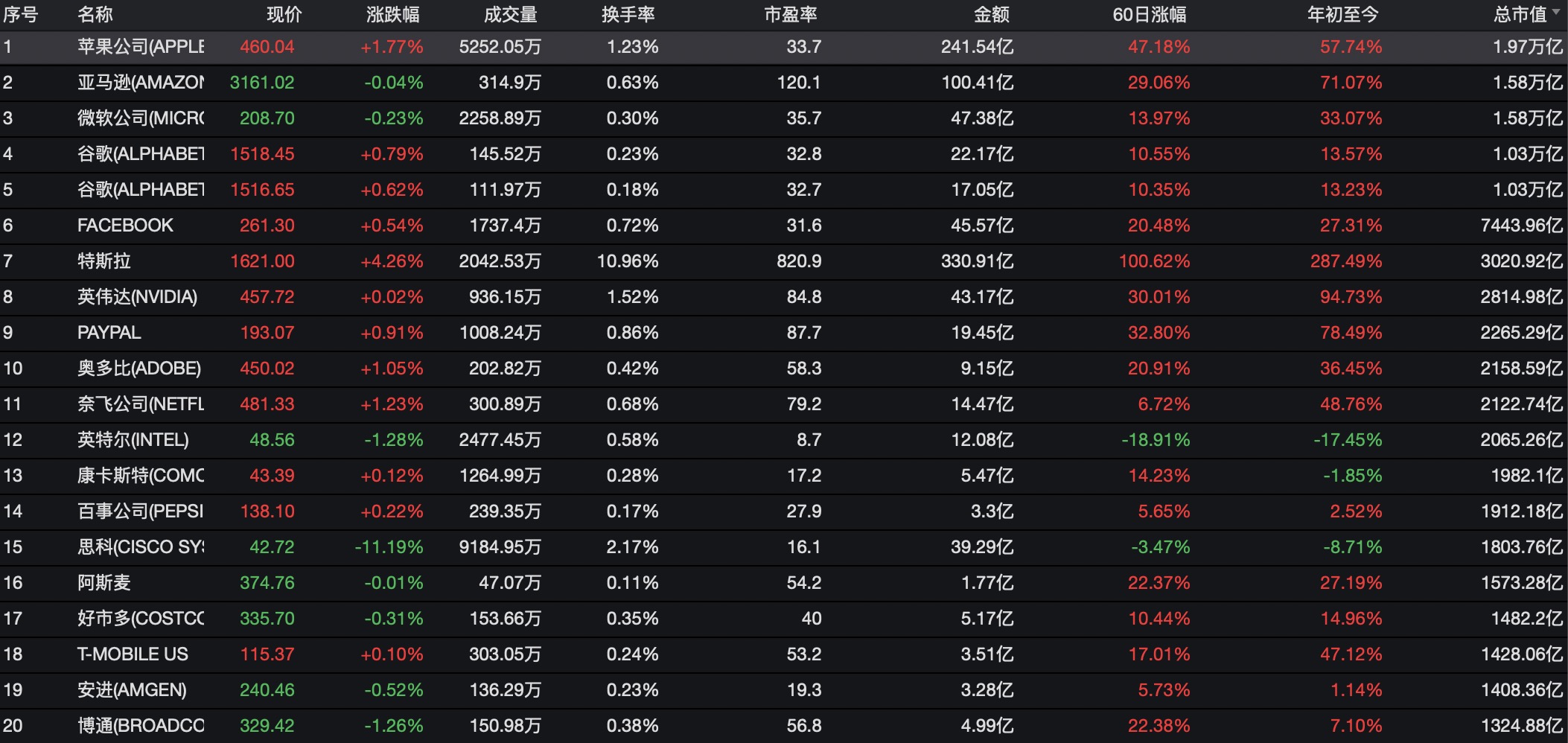Select the 思科(CISCO SYS stock name
Screen dimensions: 1568x743
(x=141, y=547)
